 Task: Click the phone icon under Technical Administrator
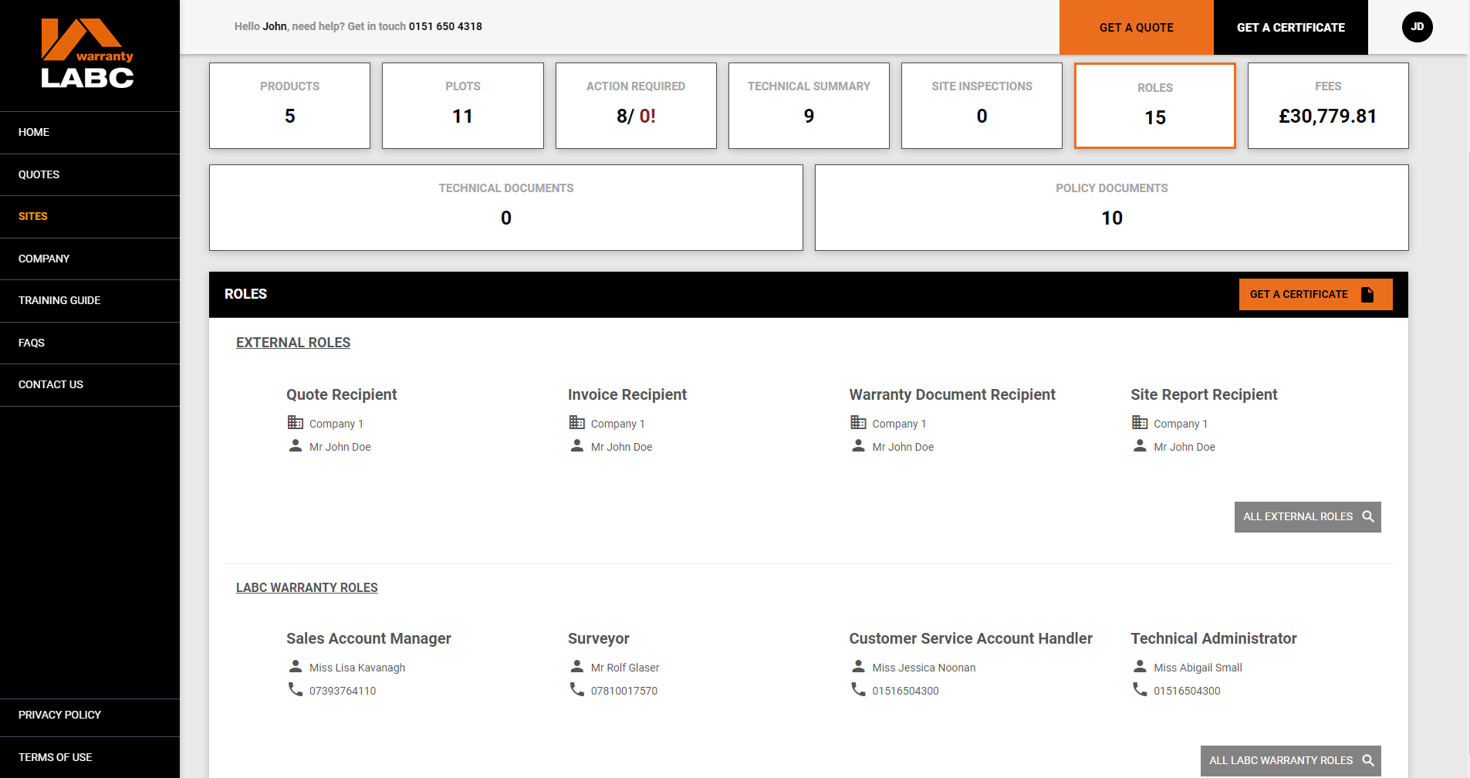click(x=1140, y=690)
